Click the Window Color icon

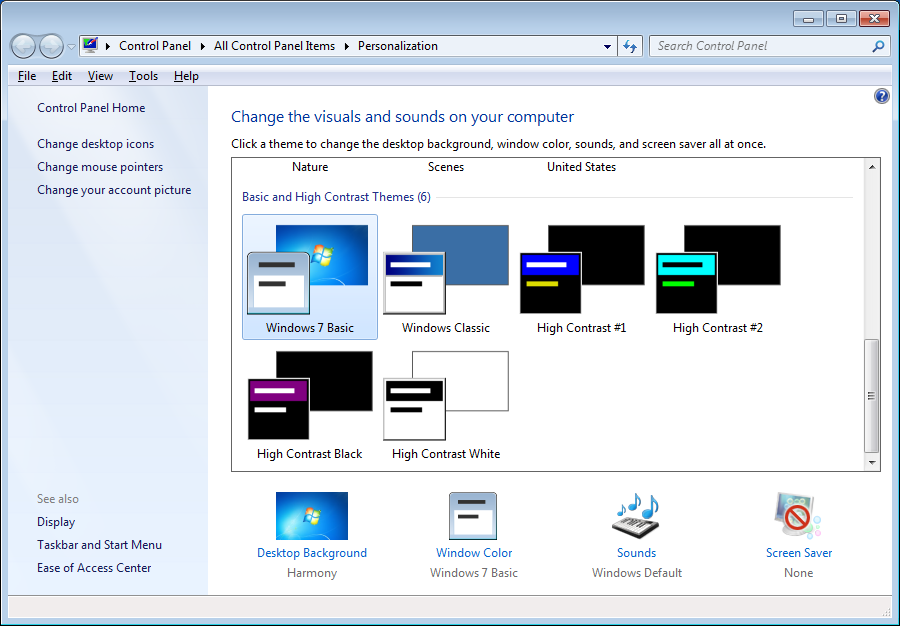click(x=473, y=516)
